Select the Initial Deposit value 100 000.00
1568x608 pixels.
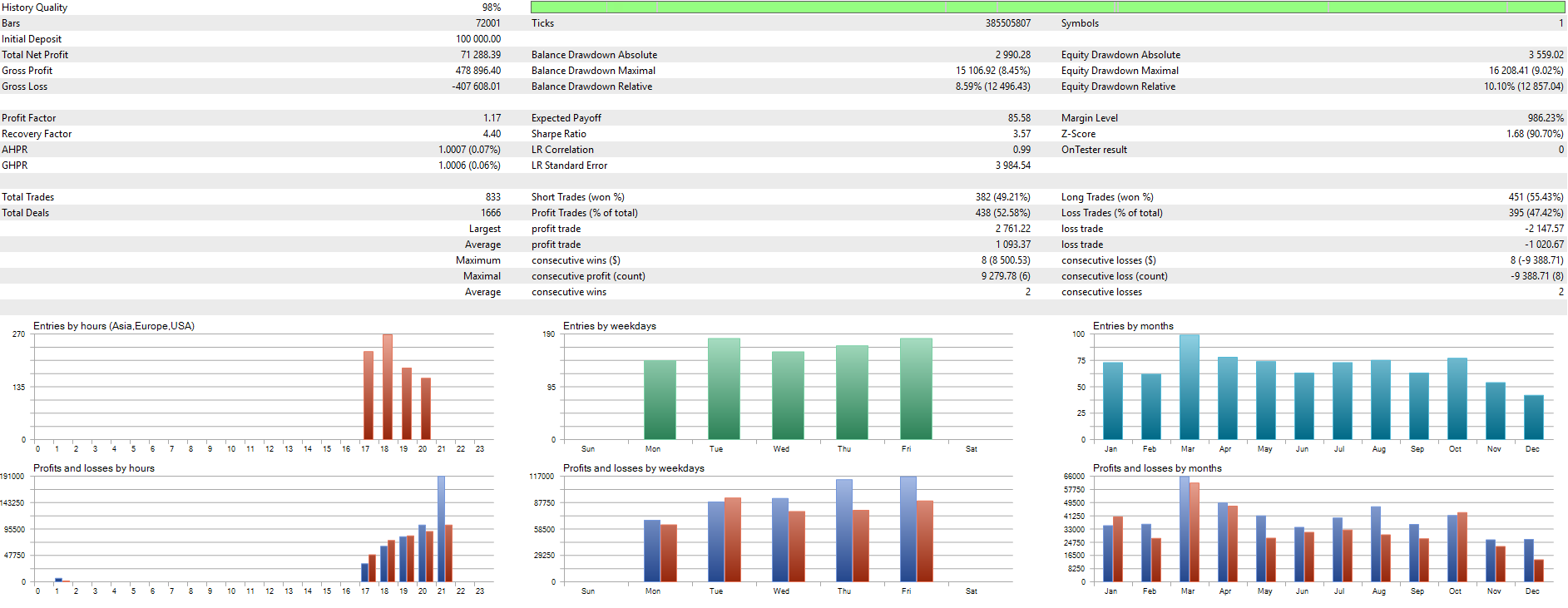pyautogui.click(x=477, y=39)
